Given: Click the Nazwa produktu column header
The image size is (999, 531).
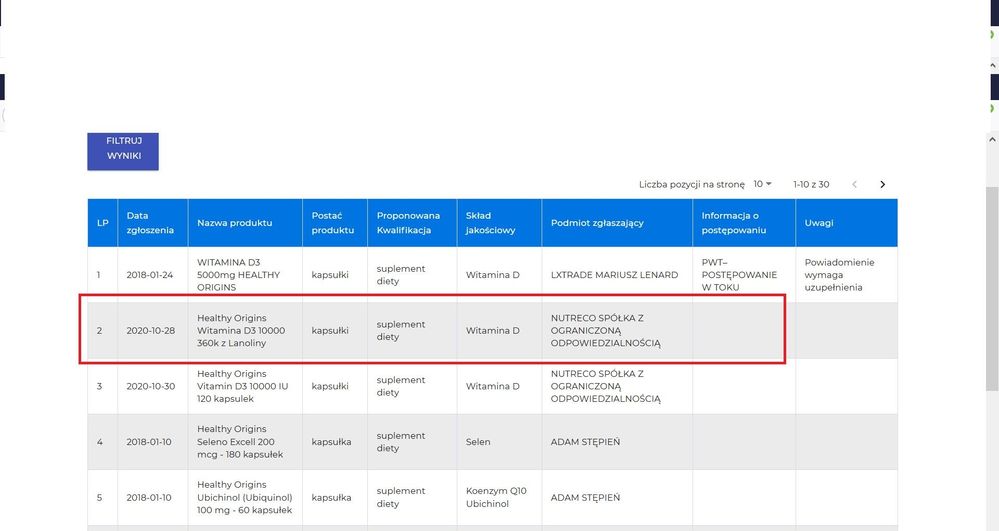Looking at the screenshot, I should pyautogui.click(x=234, y=223).
